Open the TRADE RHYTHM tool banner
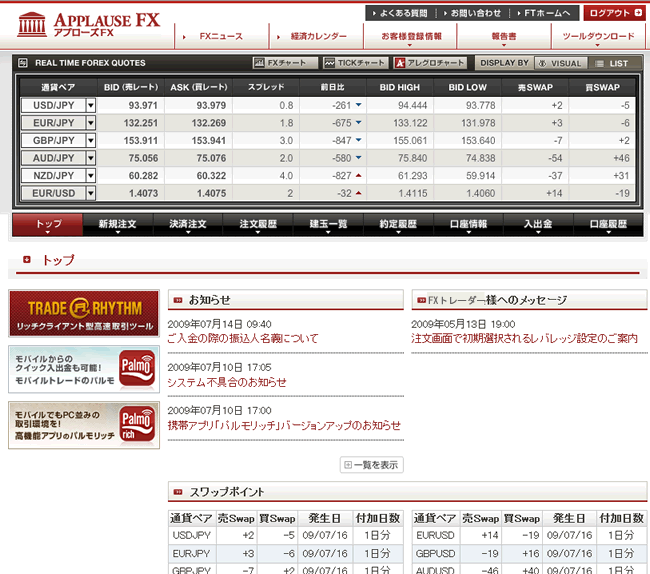 [x=84, y=313]
